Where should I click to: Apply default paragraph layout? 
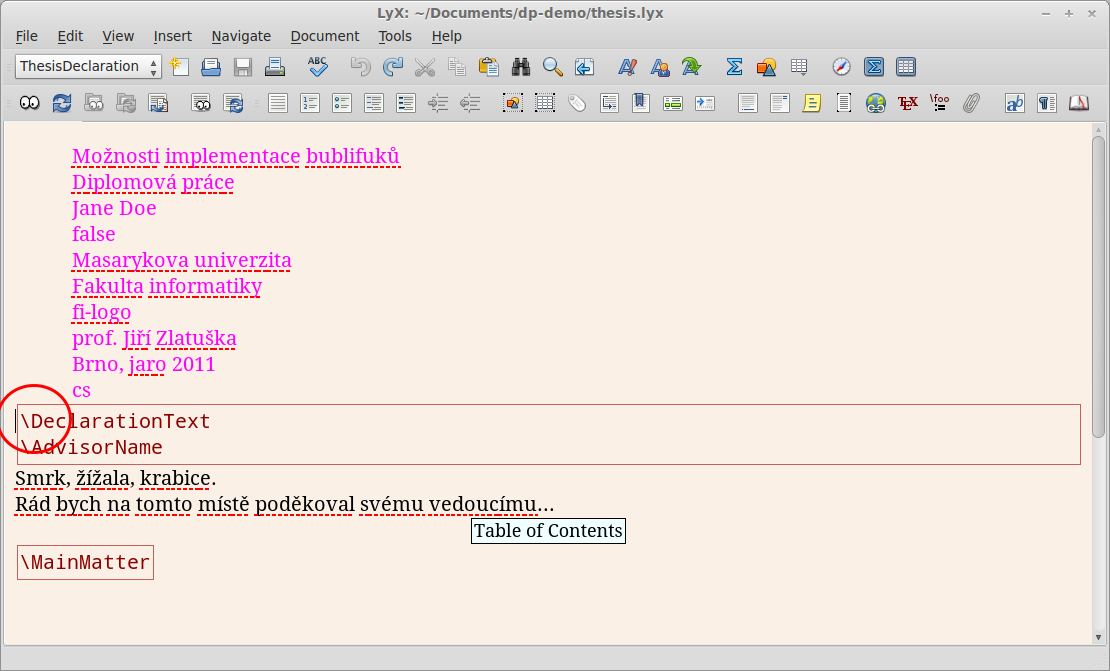coord(278,103)
